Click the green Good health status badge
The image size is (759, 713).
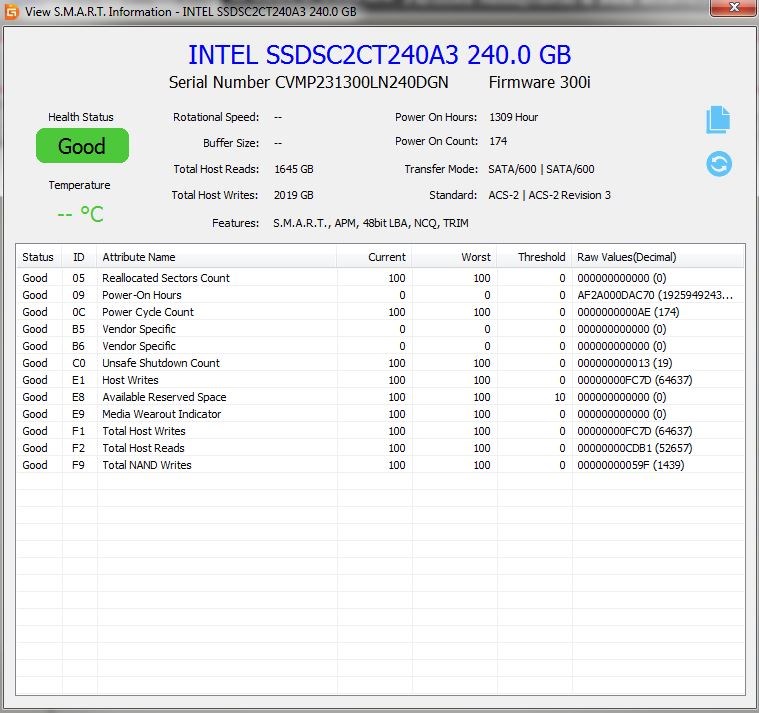click(82, 146)
